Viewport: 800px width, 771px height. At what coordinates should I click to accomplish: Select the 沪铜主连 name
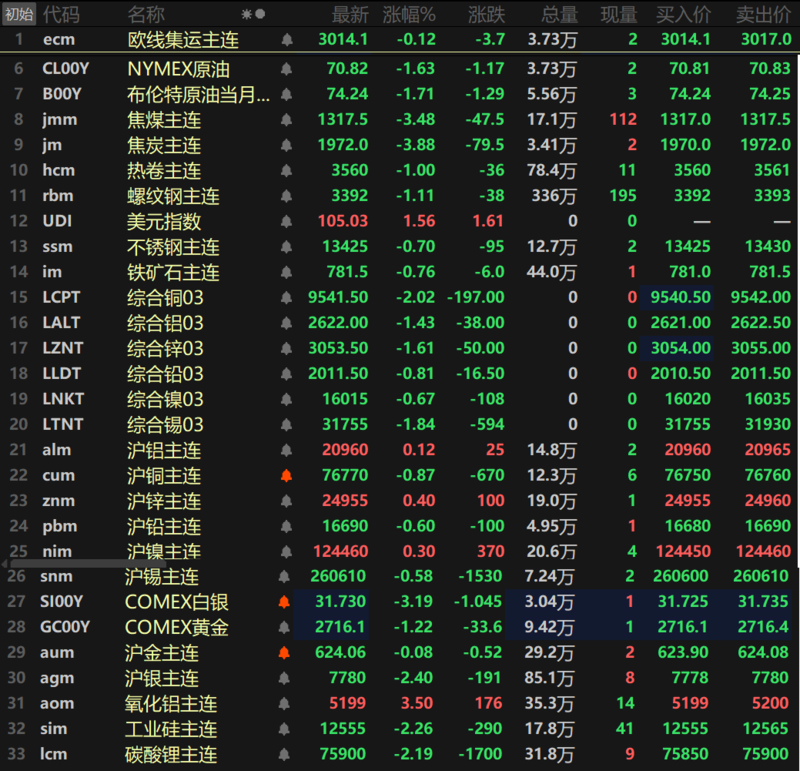click(x=164, y=476)
